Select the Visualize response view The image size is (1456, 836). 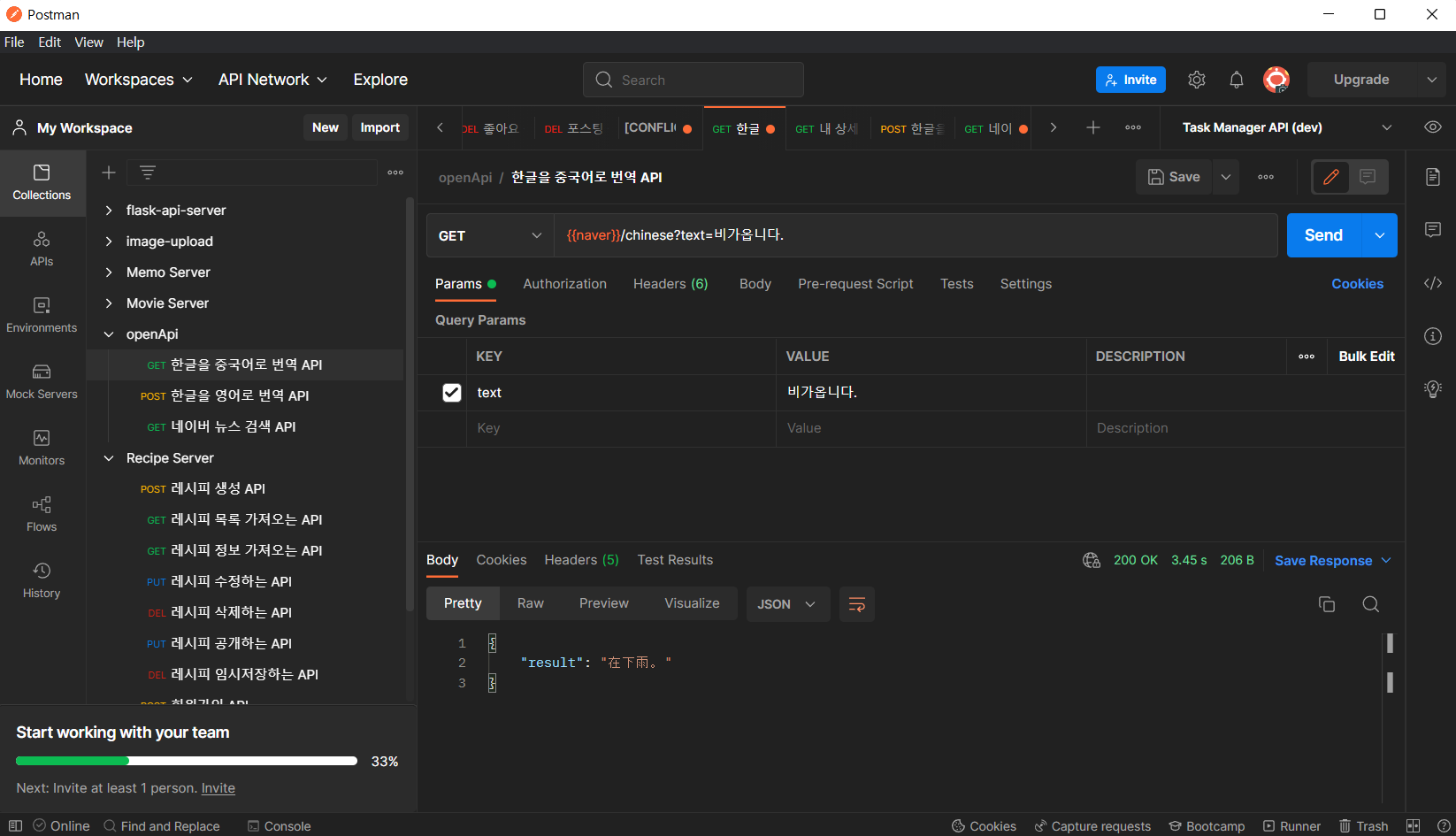coord(692,603)
